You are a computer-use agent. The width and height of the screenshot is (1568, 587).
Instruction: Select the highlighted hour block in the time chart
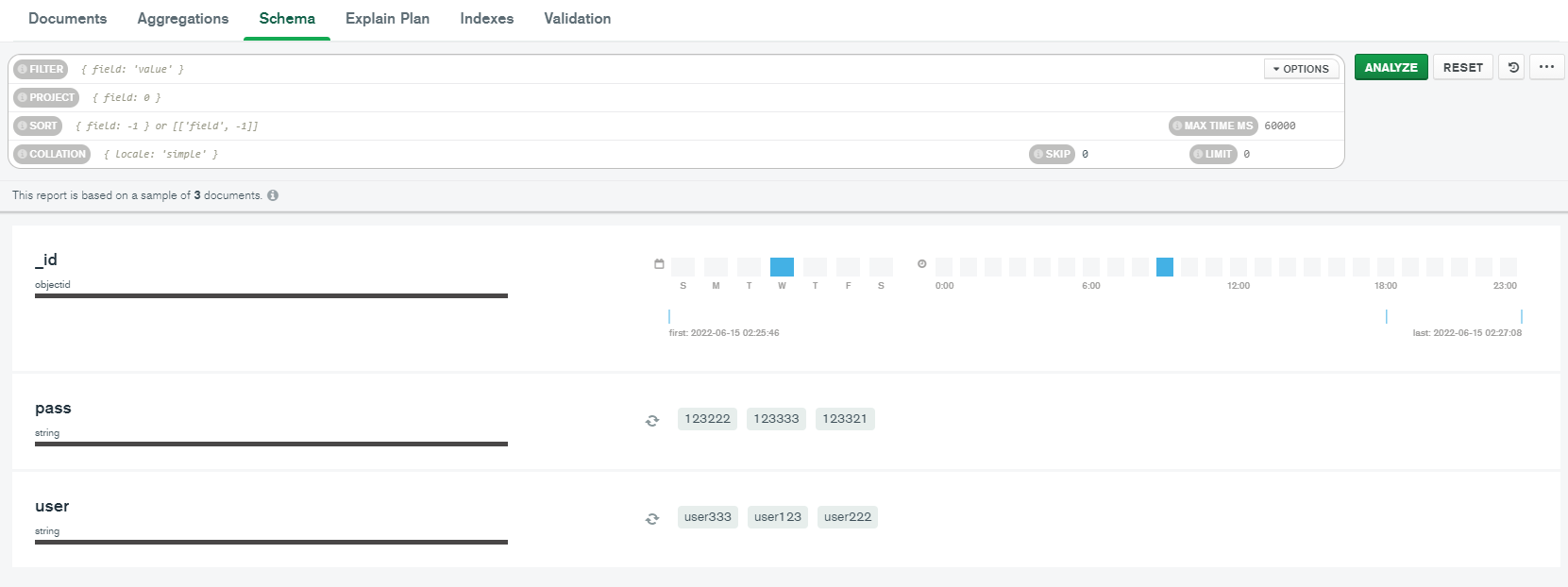point(1165,267)
